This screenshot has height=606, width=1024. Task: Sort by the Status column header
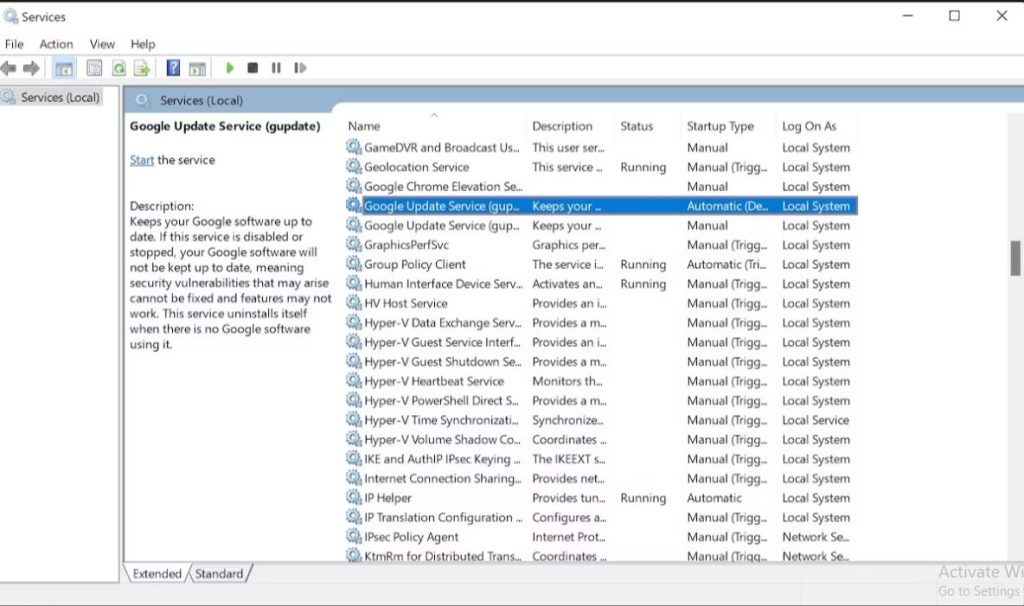click(637, 126)
